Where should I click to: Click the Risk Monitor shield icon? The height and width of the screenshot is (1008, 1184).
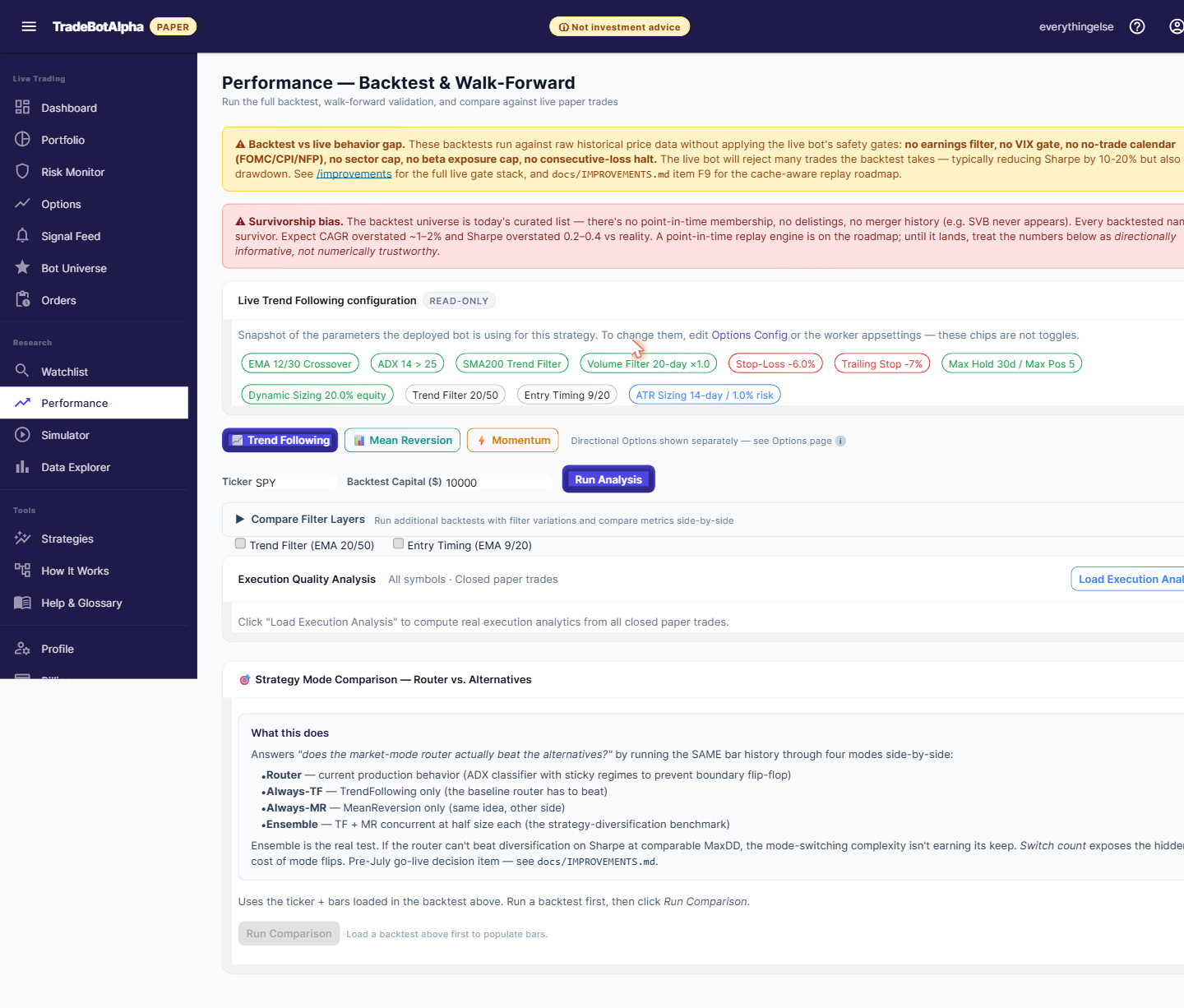22,172
